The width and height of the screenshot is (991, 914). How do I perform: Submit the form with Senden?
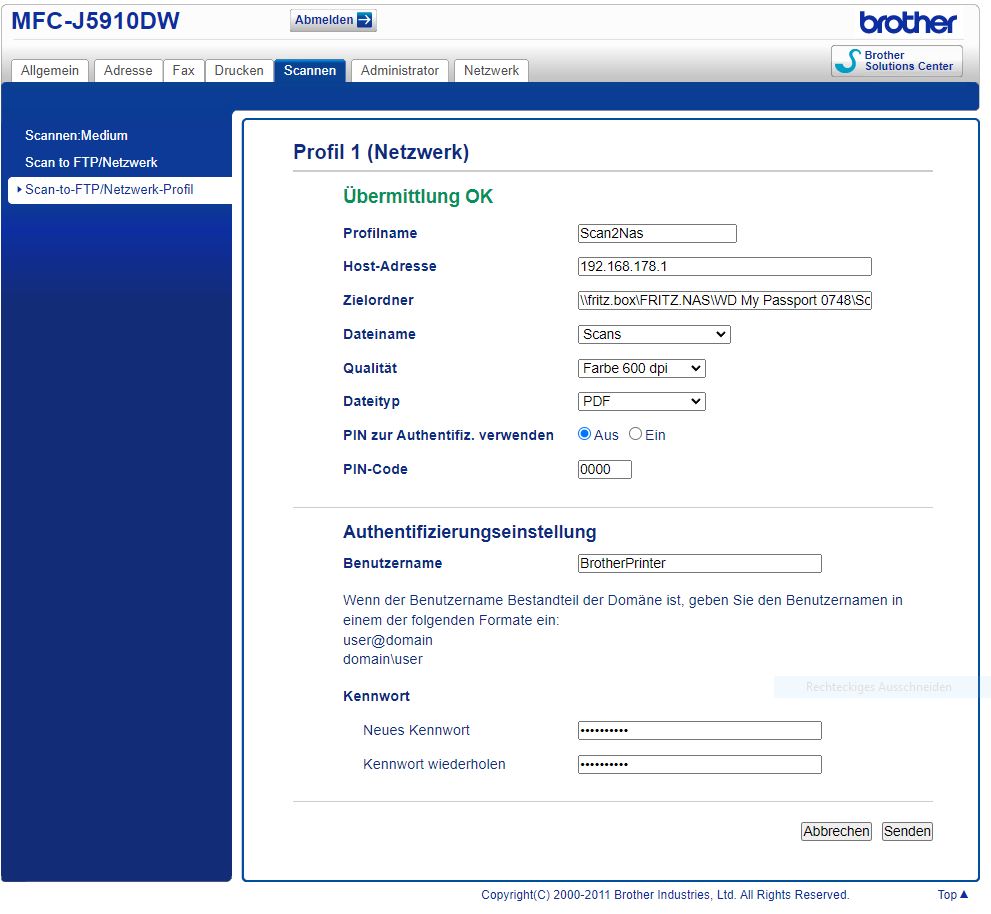coord(908,832)
